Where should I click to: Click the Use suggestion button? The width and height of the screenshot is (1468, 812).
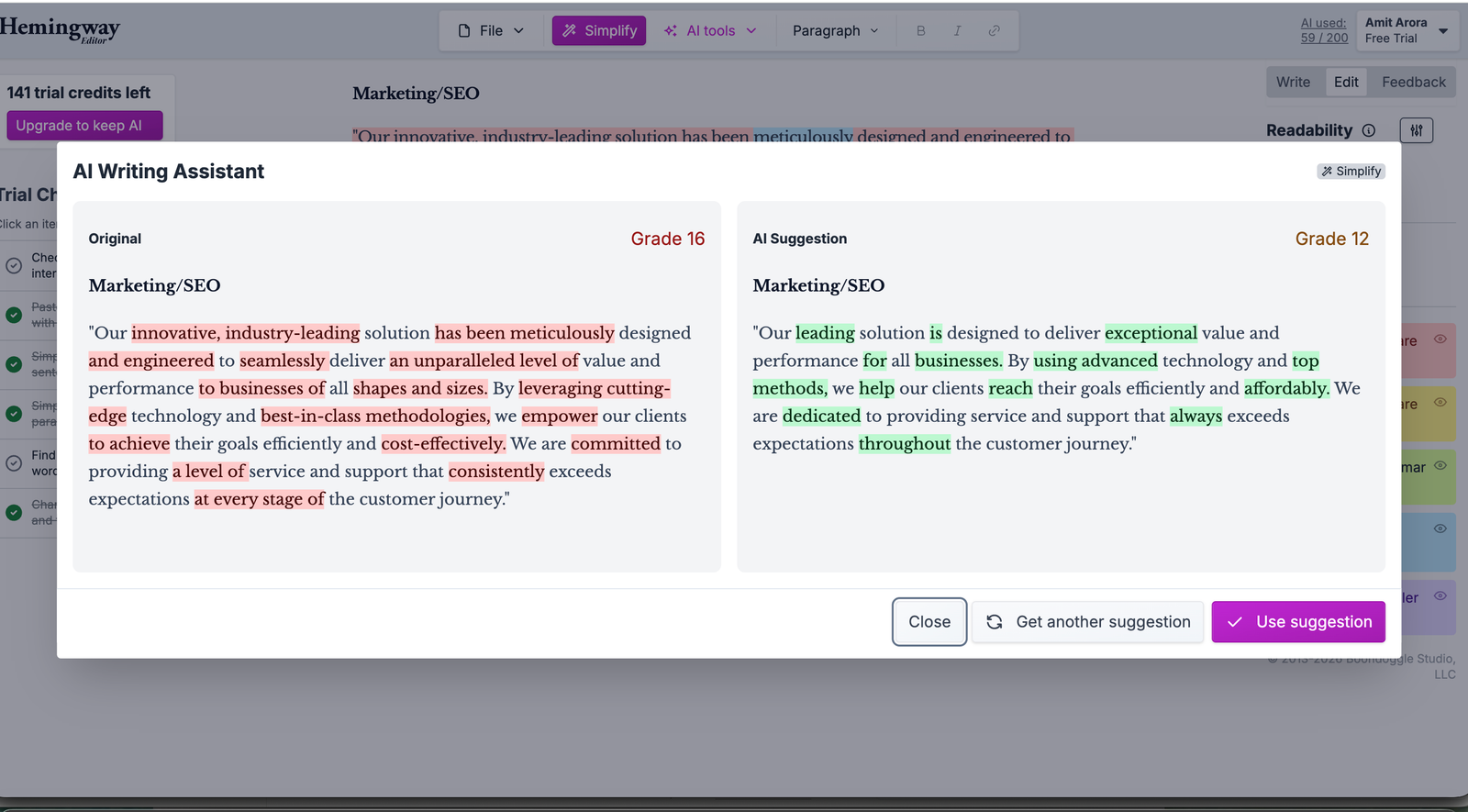(x=1297, y=622)
